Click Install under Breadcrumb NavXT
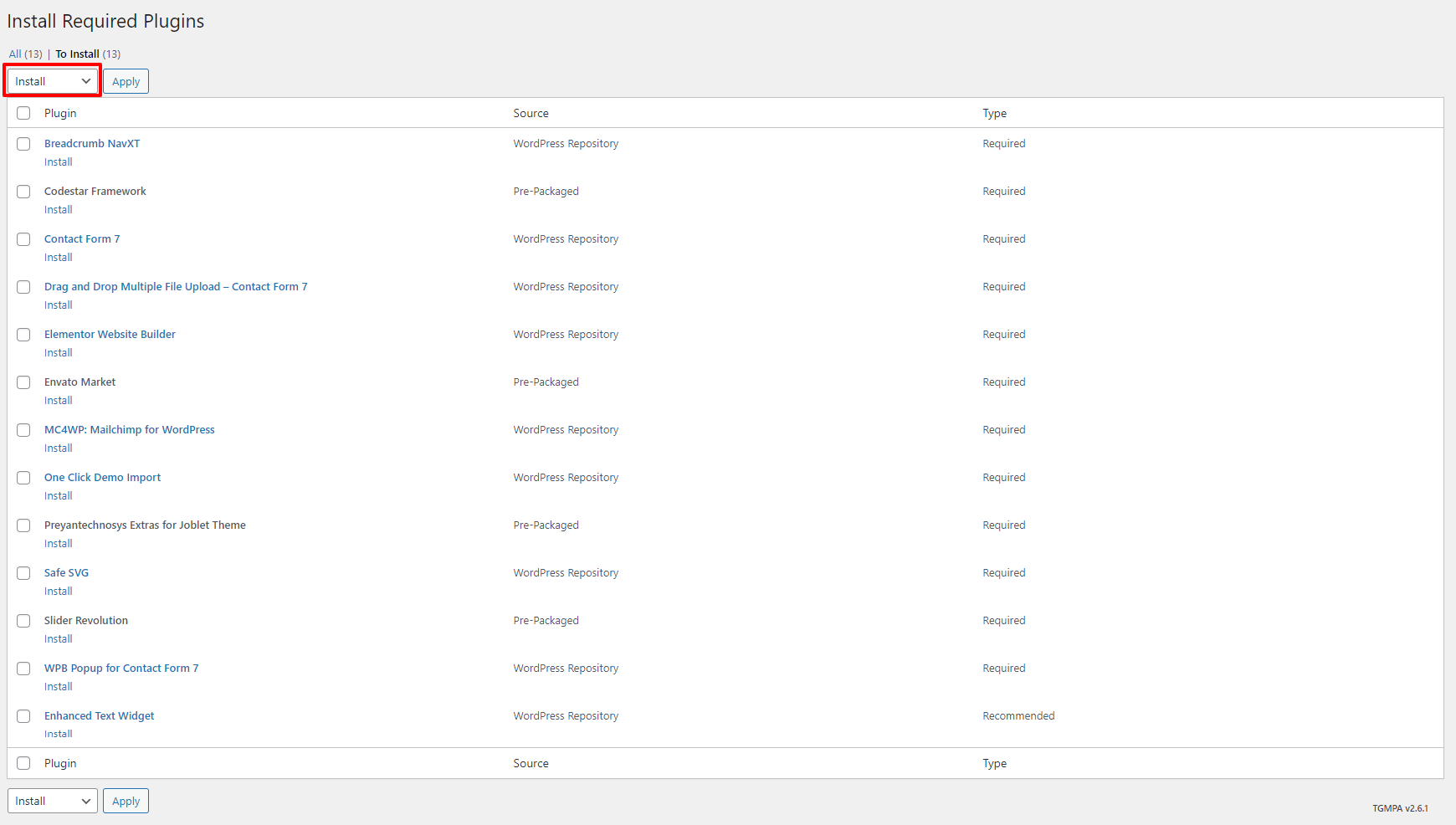 pos(59,162)
